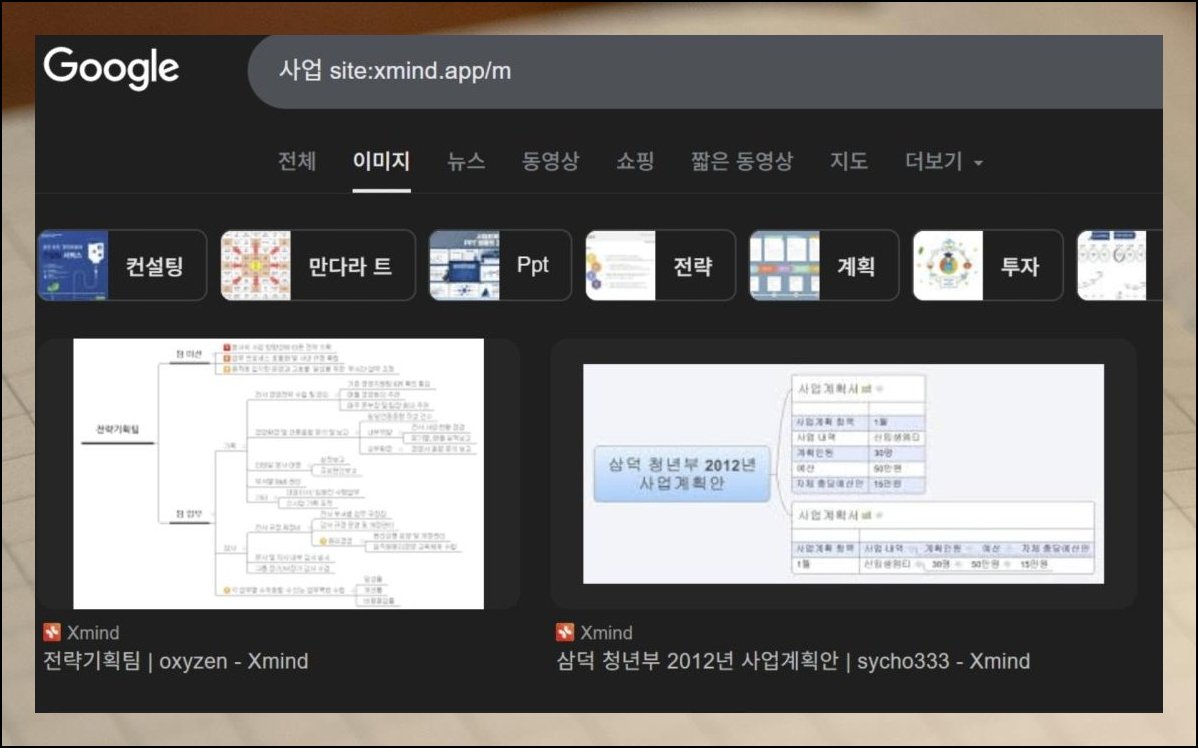
Task: Switch to the 지도 tab
Action: click(849, 161)
